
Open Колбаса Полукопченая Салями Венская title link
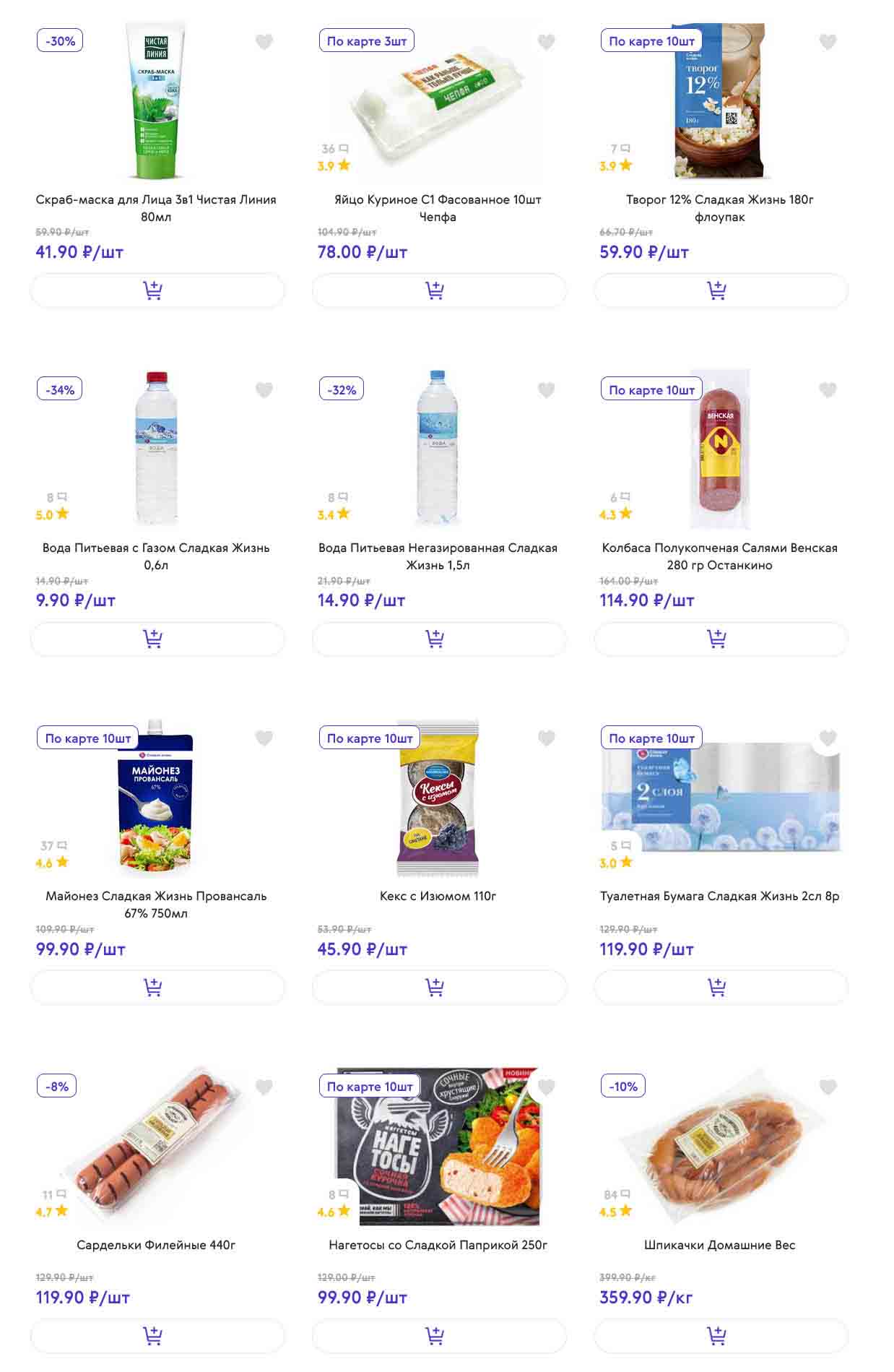pyautogui.click(x=719, y=556)
